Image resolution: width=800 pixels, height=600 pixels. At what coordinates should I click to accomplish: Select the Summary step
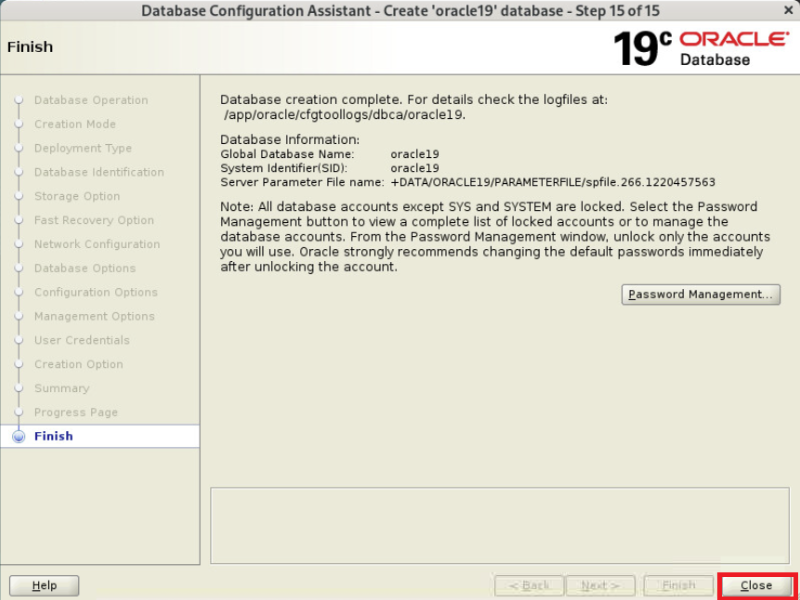pos(62,388)
